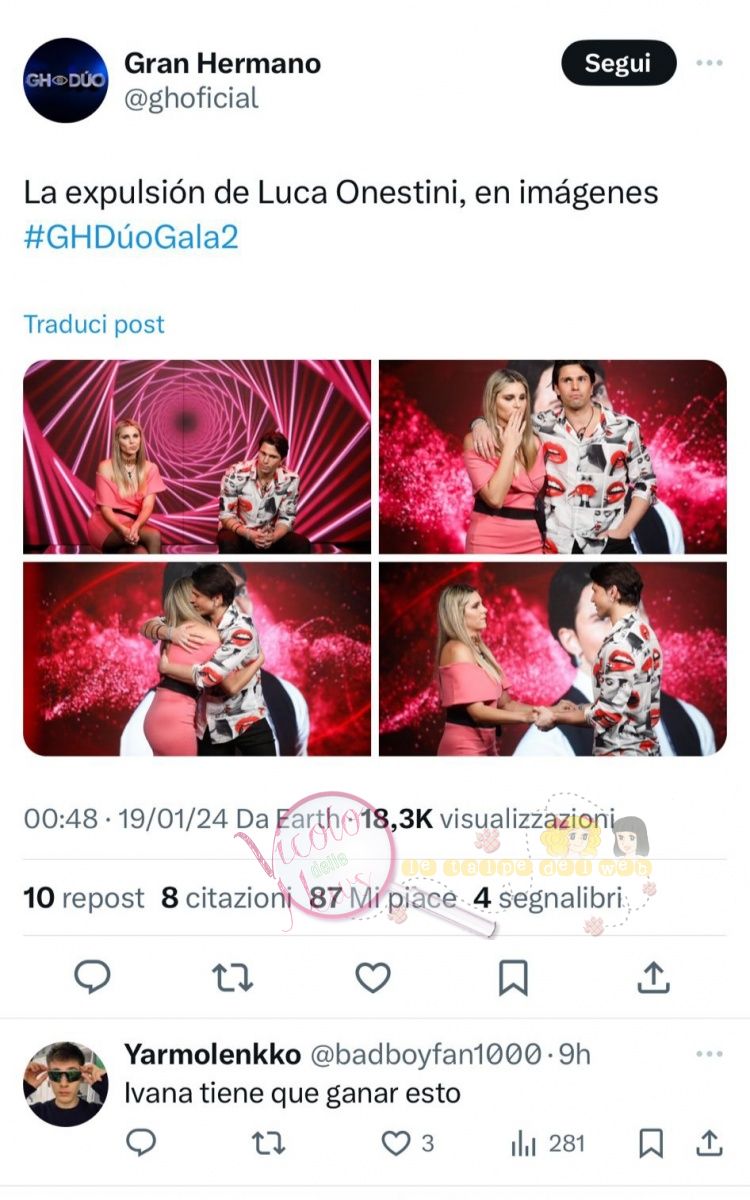The width and height of the screenshot is (750, 1200).
Task: Reply to the main post via comment icon
Action: pyautogui.click(x=92, y=977)
